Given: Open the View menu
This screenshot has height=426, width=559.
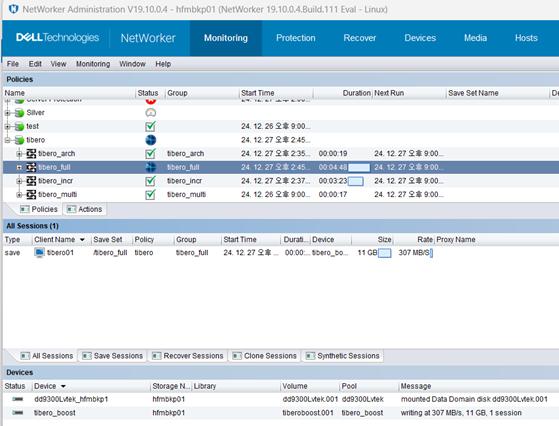Looking at the screenshot, I should (x=58, y=64).
